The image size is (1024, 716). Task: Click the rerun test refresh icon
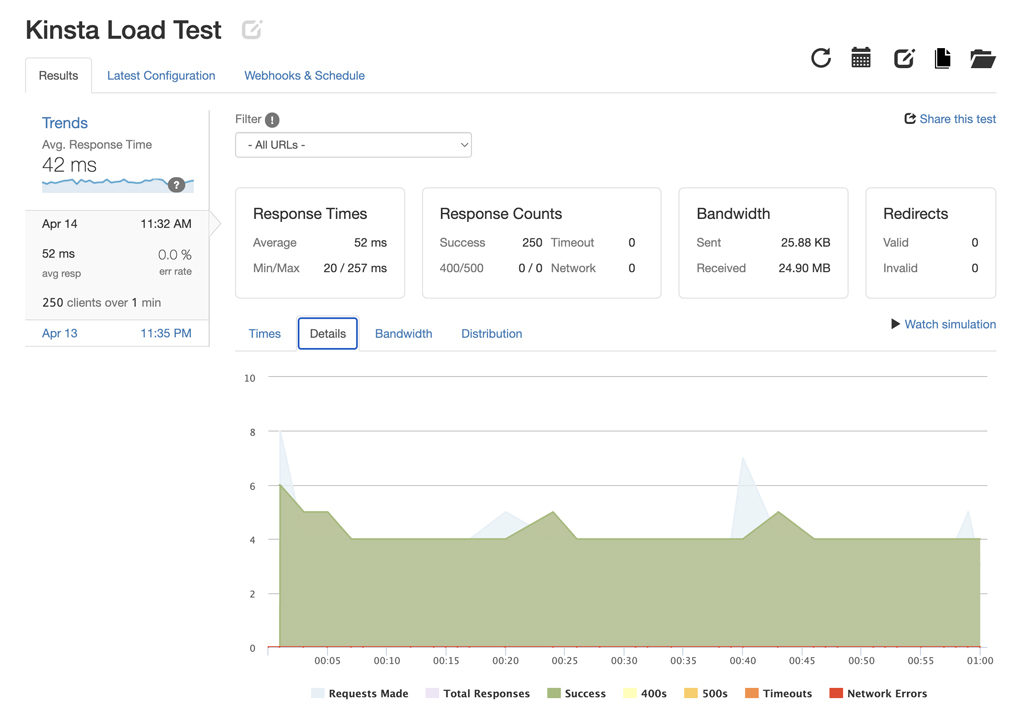tap(821, 58)
